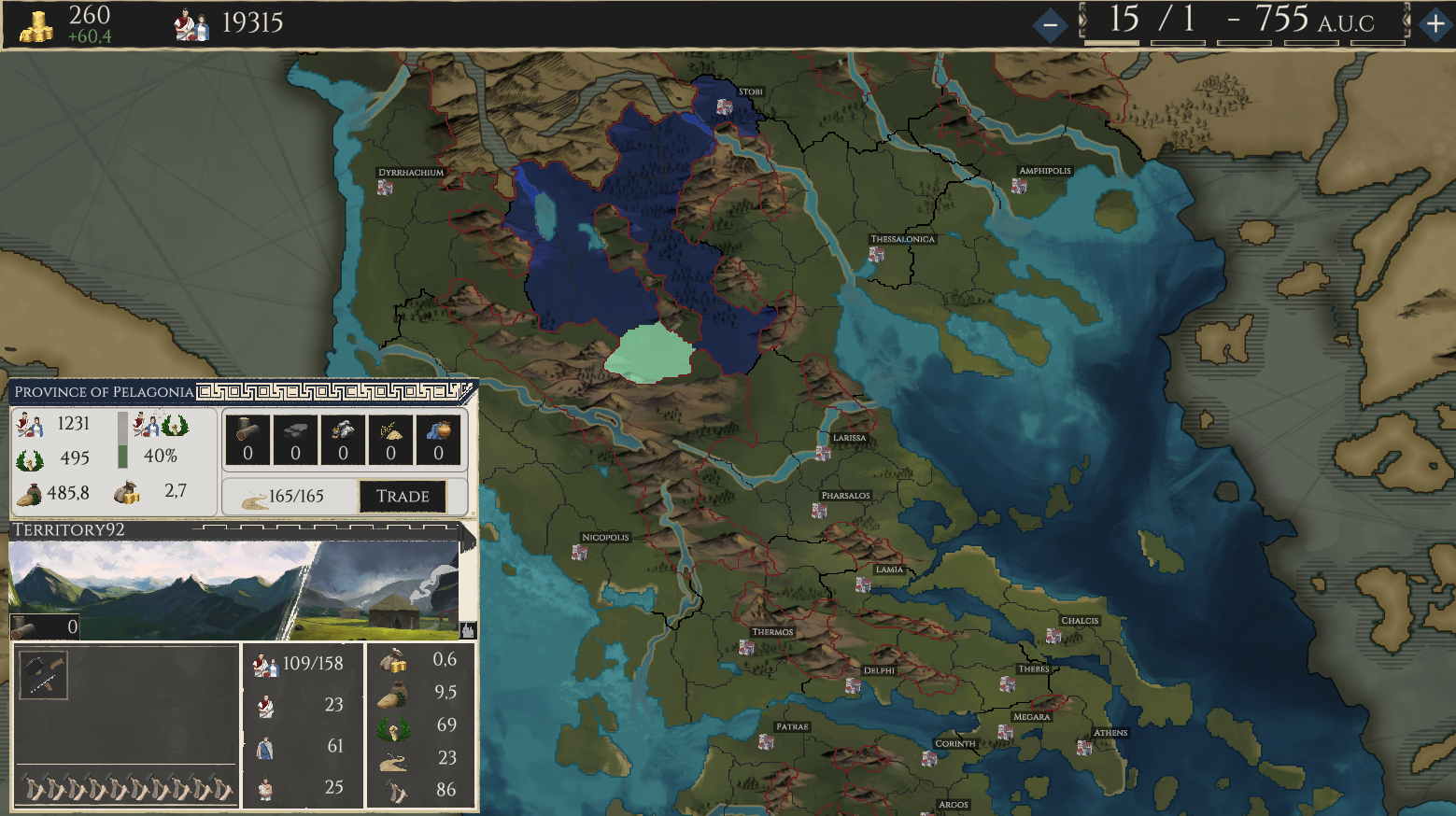The width and height of the screenshot is (1456, 816).
Task: Open the Trade window
Action: click(x=403, y=496)
